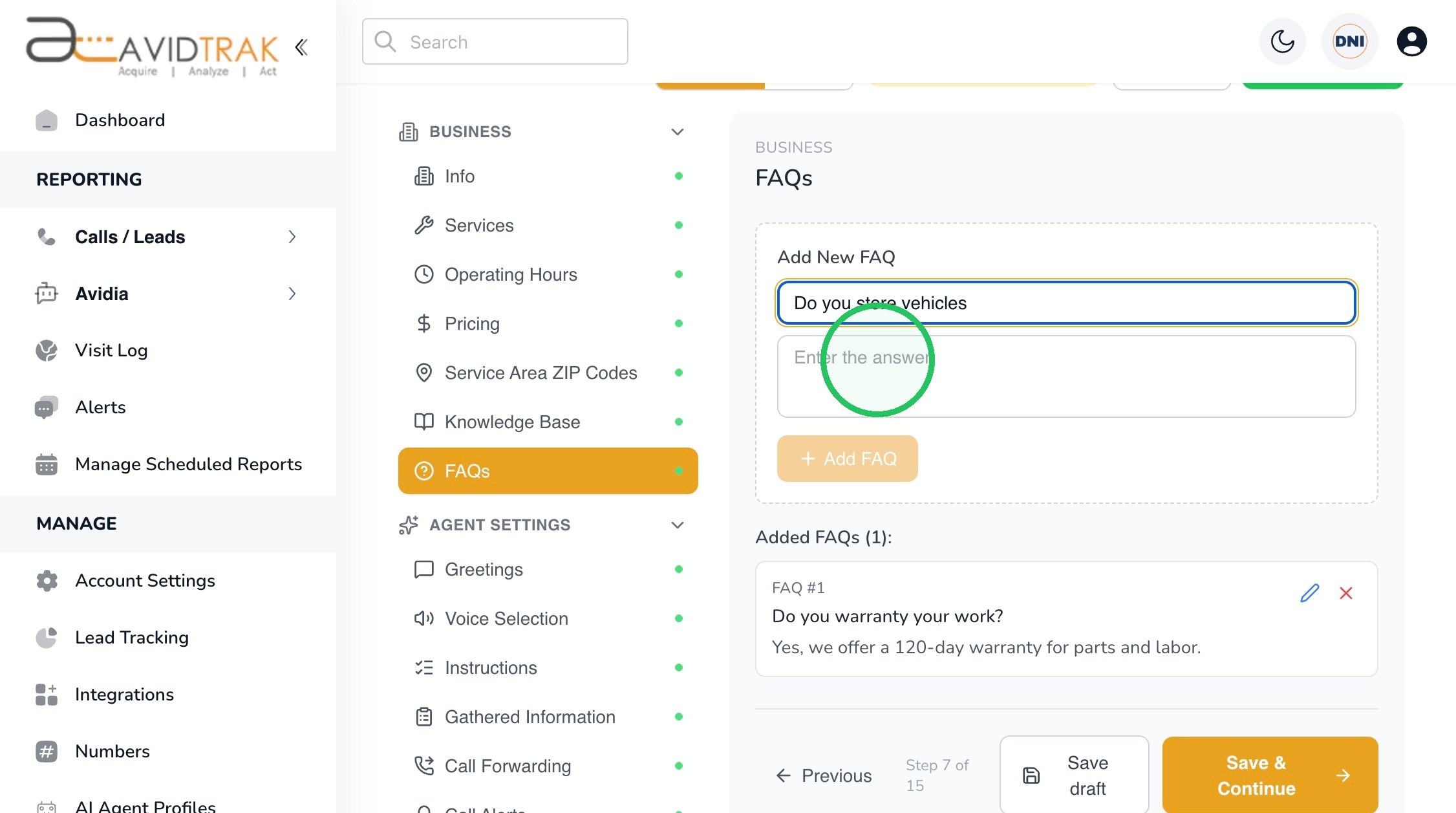
Task: Click the Knowledge Base book icon
Action: 423,422
